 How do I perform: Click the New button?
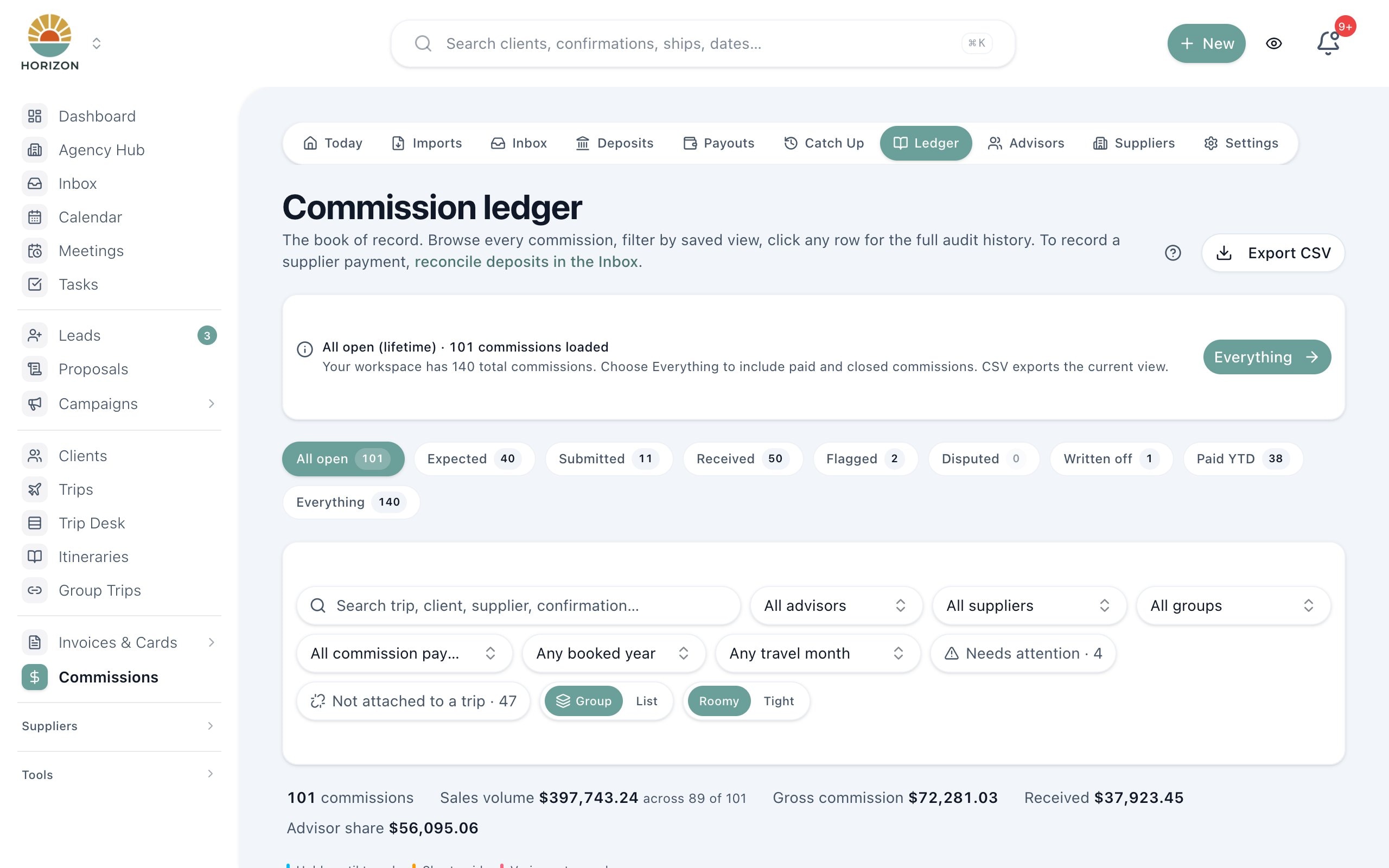point(1207,43)
